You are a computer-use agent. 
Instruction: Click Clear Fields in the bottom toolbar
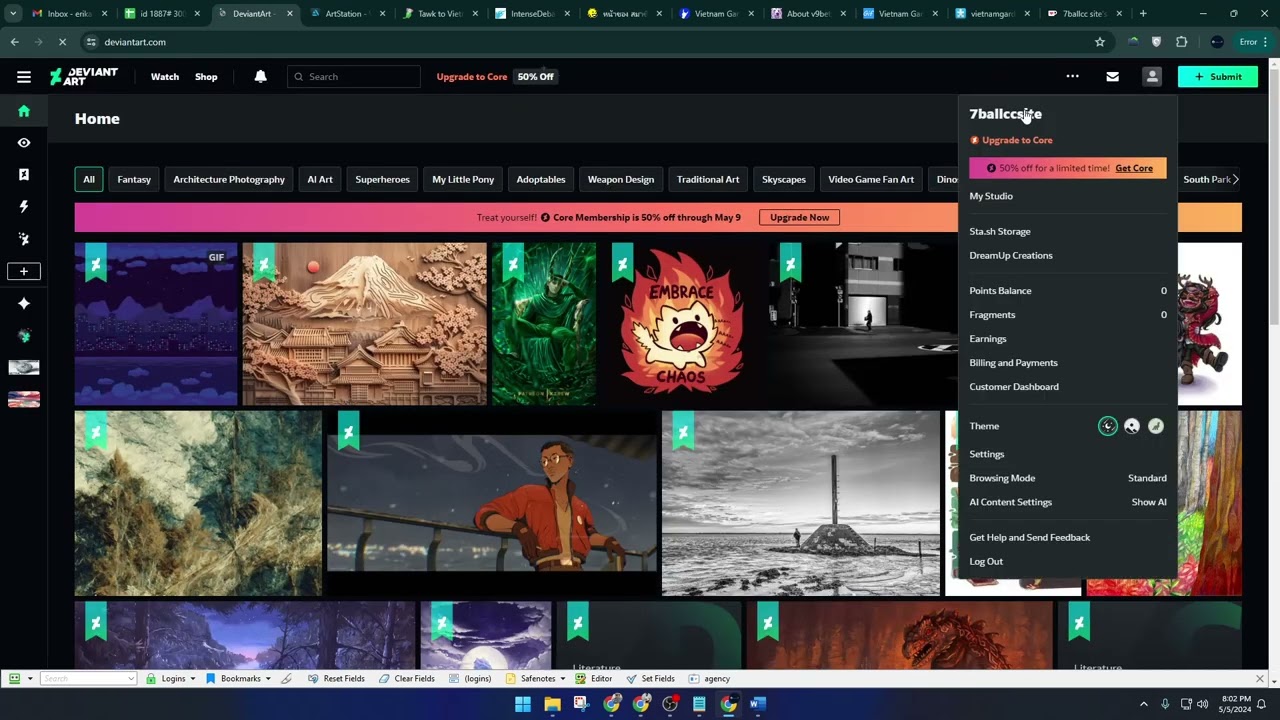407,678
